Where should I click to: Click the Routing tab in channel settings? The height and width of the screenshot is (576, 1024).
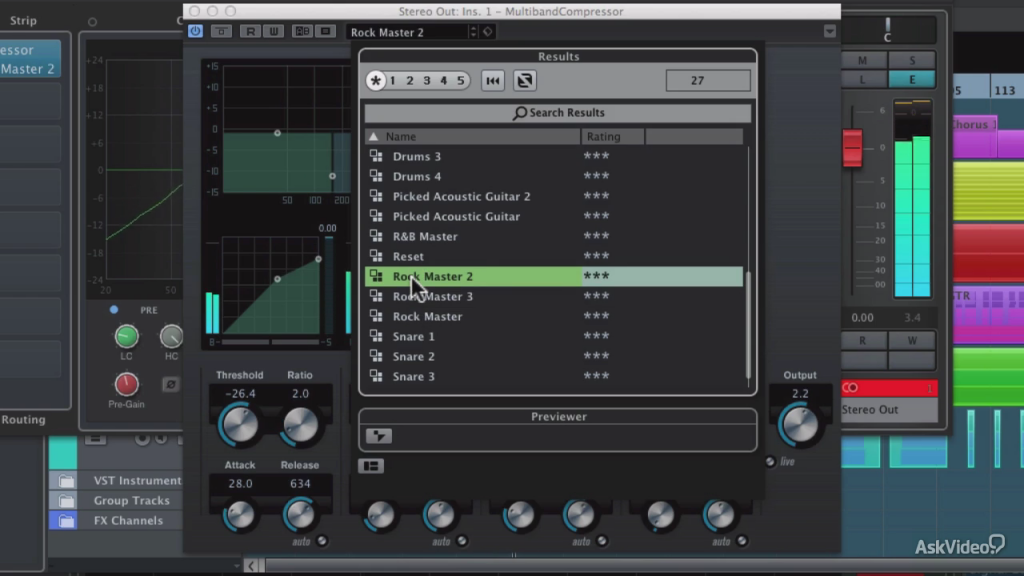pos(24,420)
